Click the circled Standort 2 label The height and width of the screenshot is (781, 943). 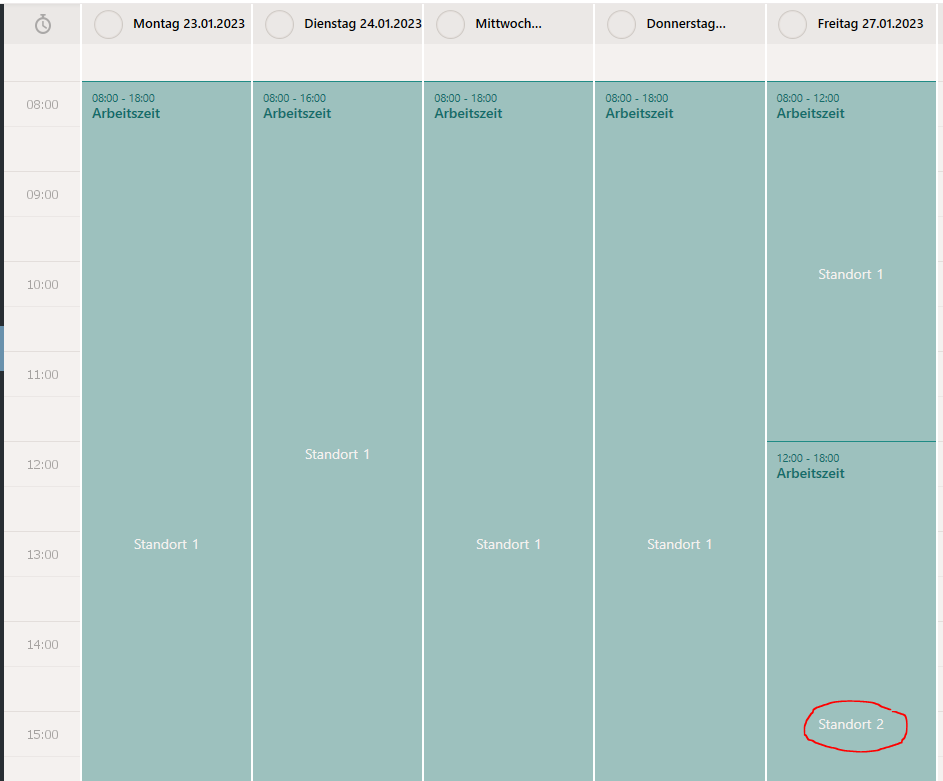point(851,724)
